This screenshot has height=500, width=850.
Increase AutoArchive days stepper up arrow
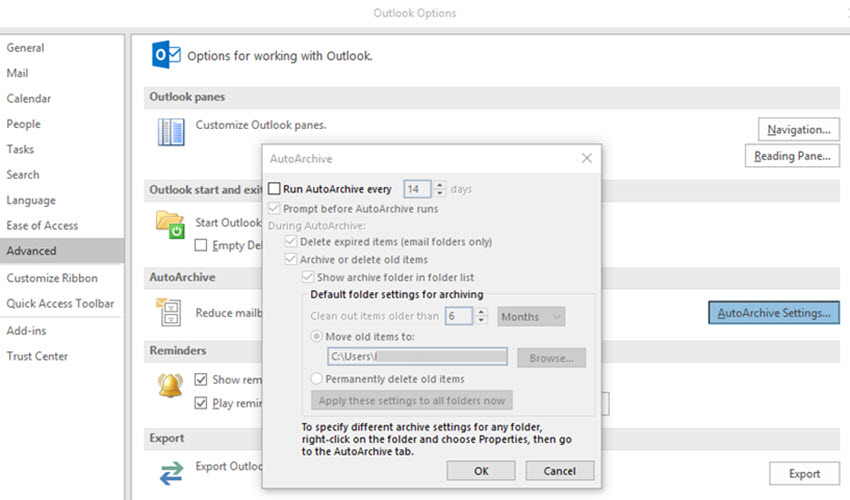[x=440, y=185]
